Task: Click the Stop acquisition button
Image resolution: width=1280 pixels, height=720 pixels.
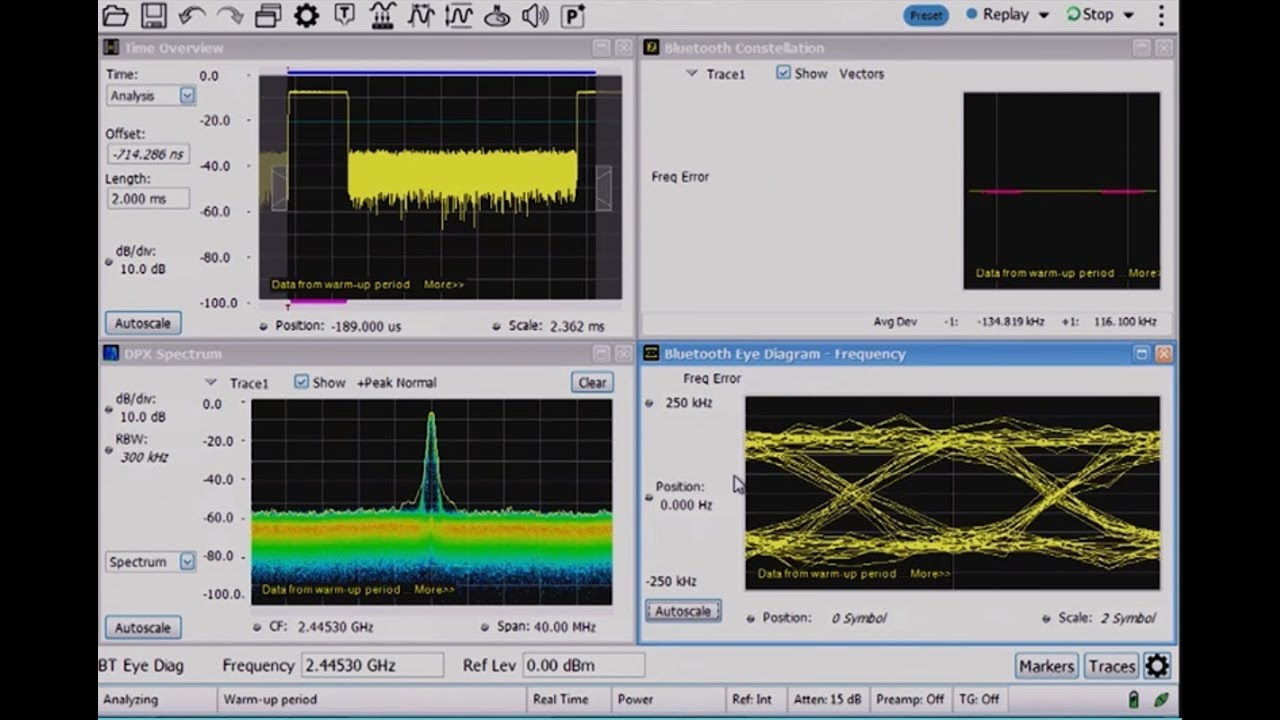Action: click(1090, 15)
